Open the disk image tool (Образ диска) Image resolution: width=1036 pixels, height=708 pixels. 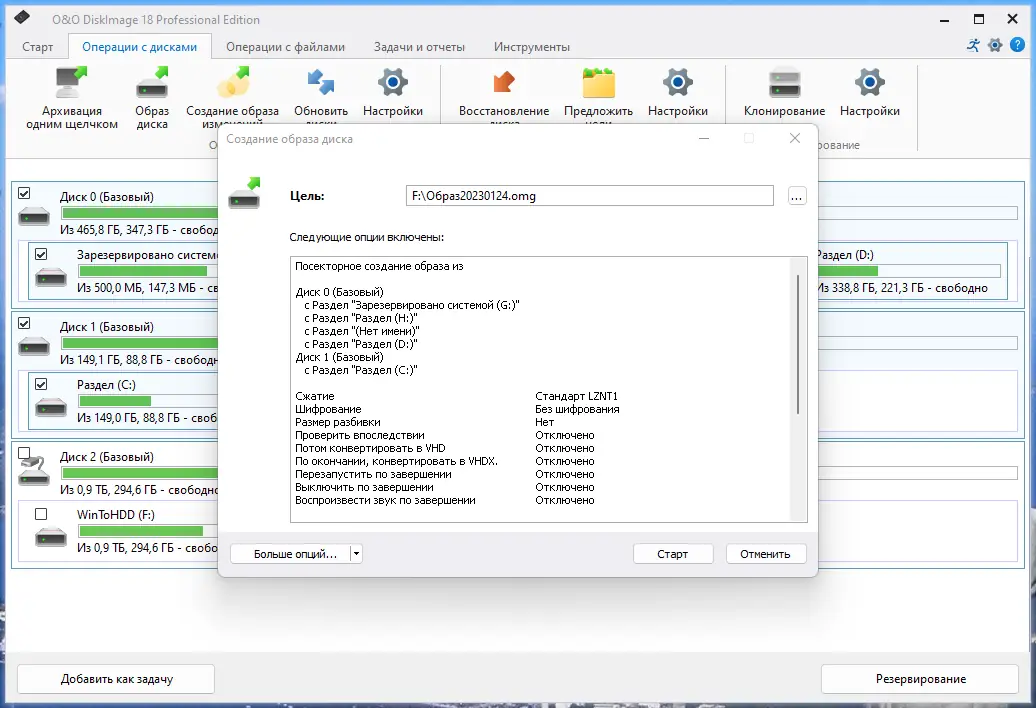point(152,83)
